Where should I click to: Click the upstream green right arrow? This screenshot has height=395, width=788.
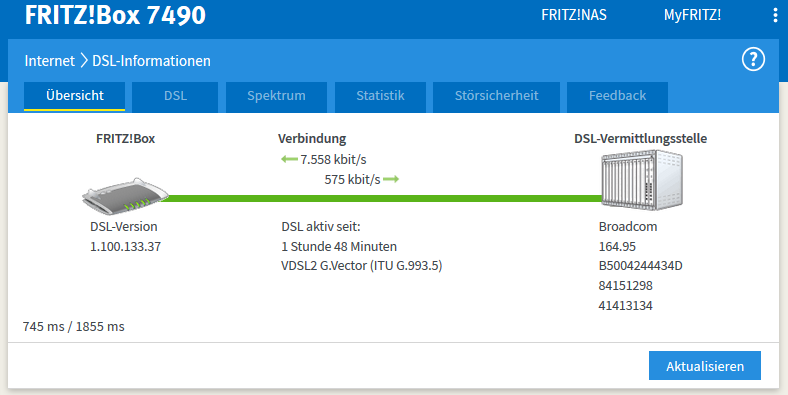391,179
